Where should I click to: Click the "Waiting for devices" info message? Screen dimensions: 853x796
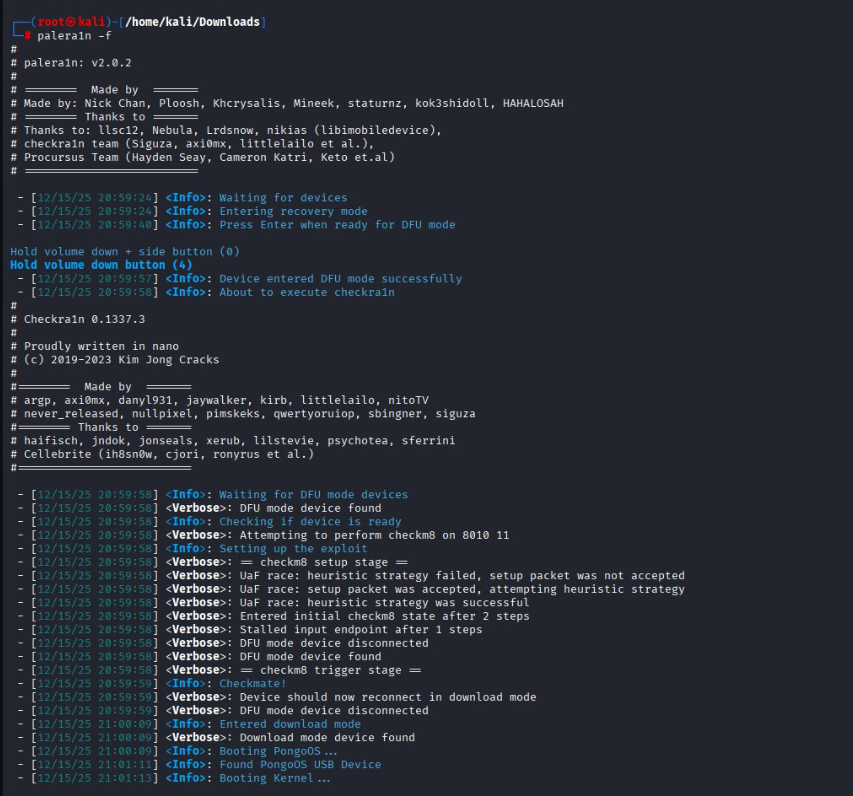coord(283,198)
